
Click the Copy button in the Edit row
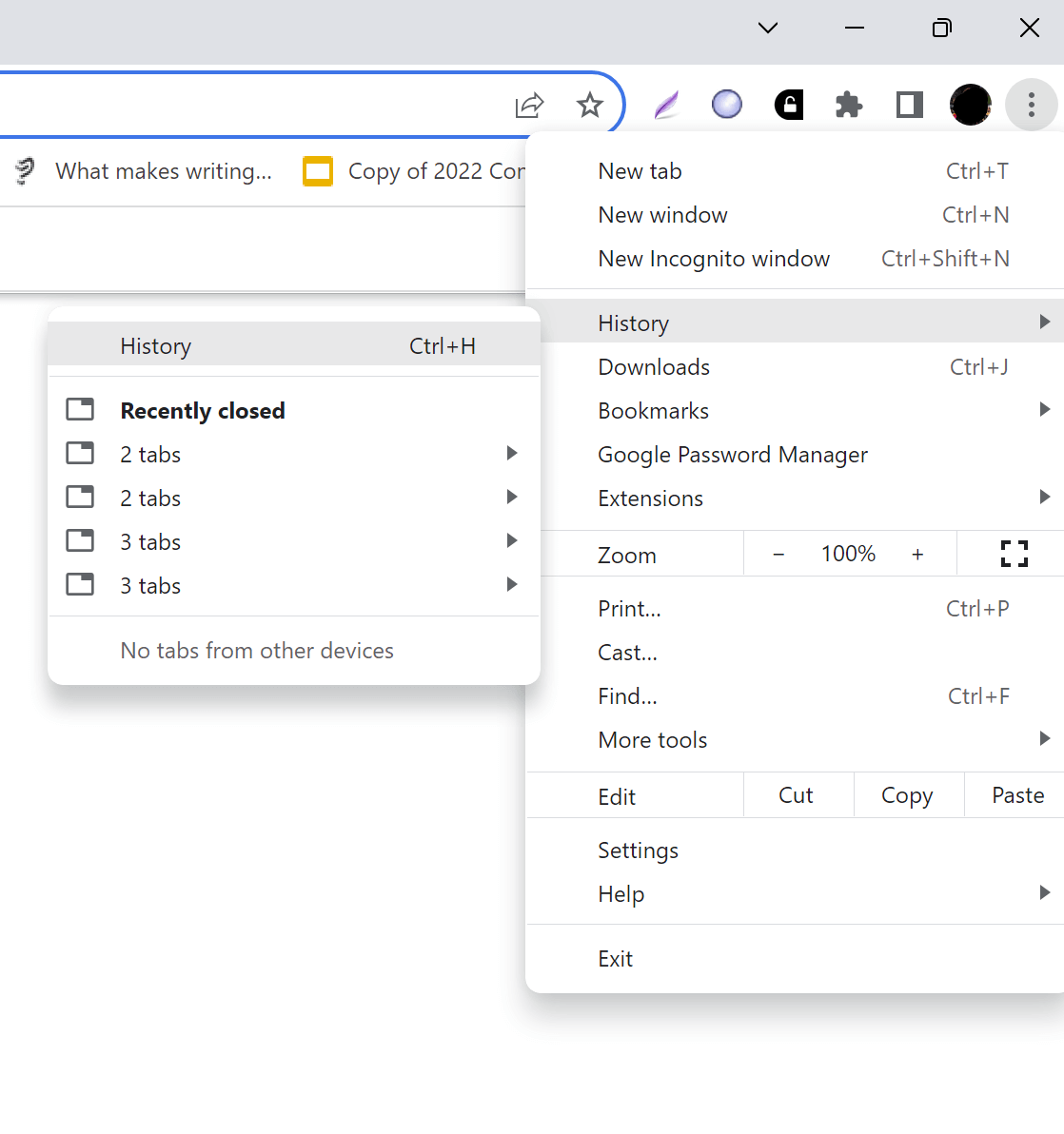[906, 794]
